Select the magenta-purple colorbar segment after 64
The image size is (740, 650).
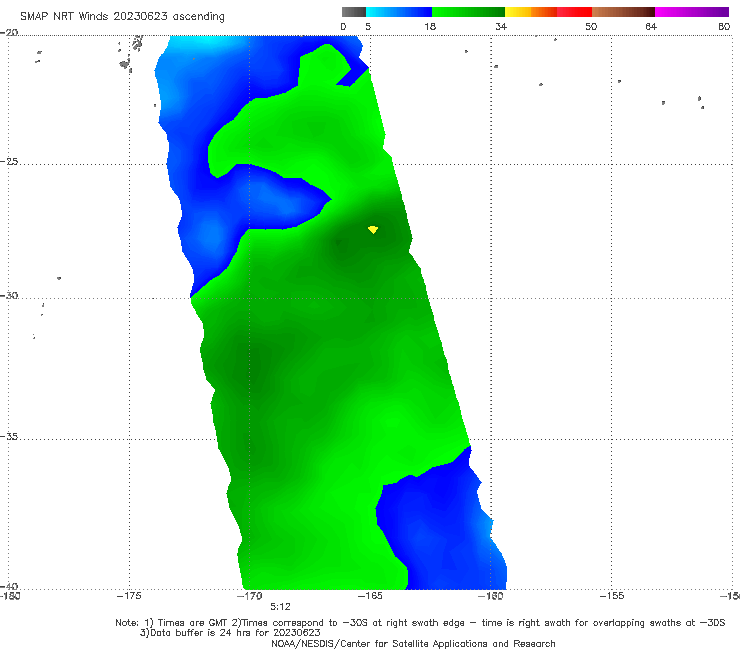(692, 12)
